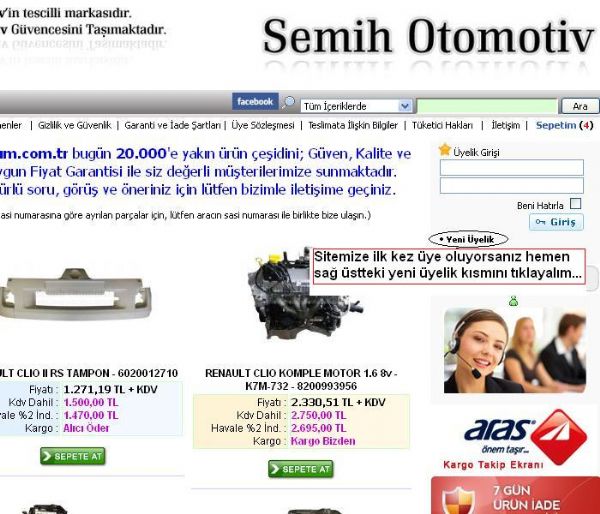Focus the username field under Üyelik Girişi
The height and width of the screenshot is (514, 600).
[x=512, y=168]
